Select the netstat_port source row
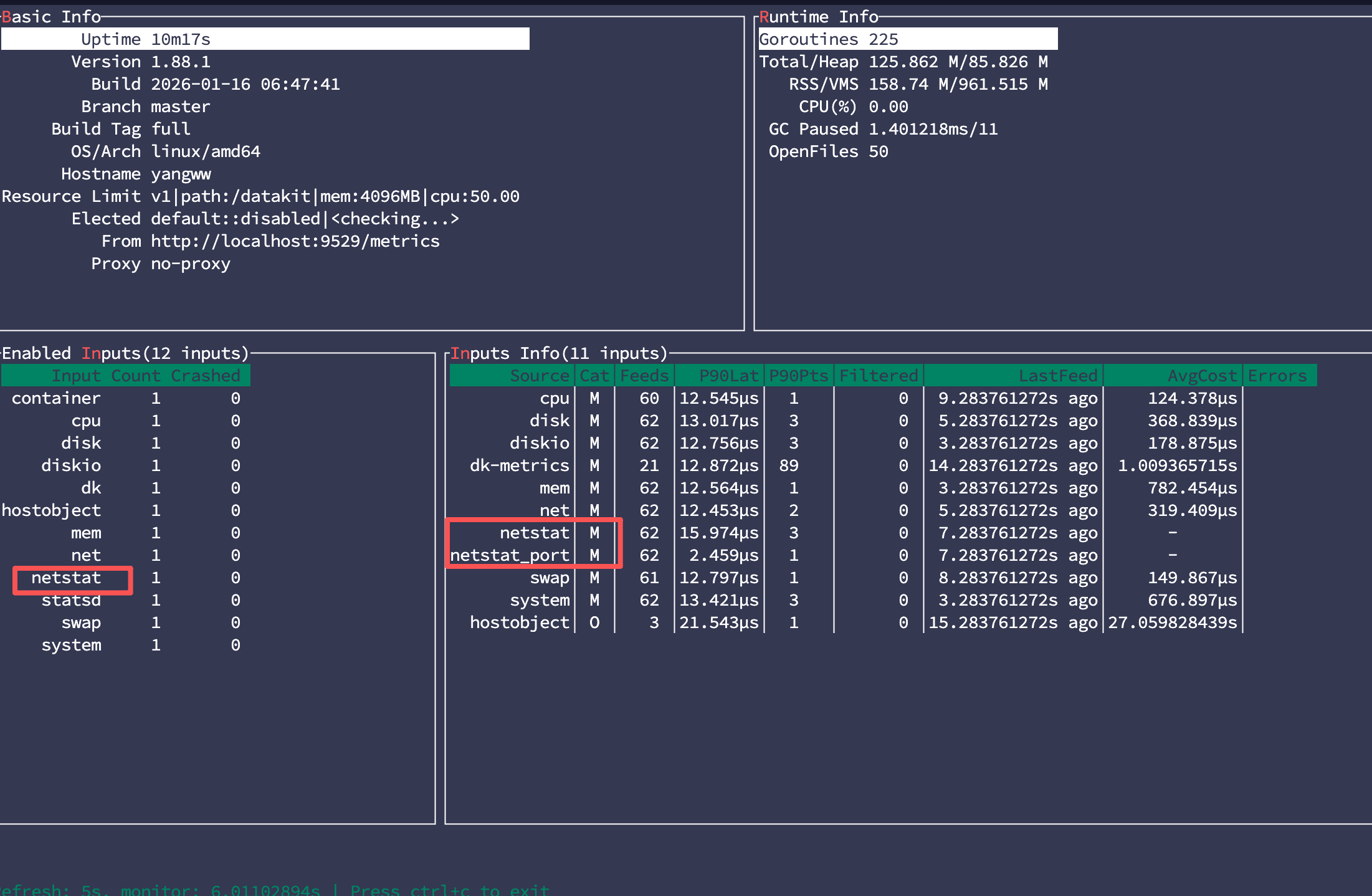Screen dimensions: 1372x896 [x=510, y=556]
